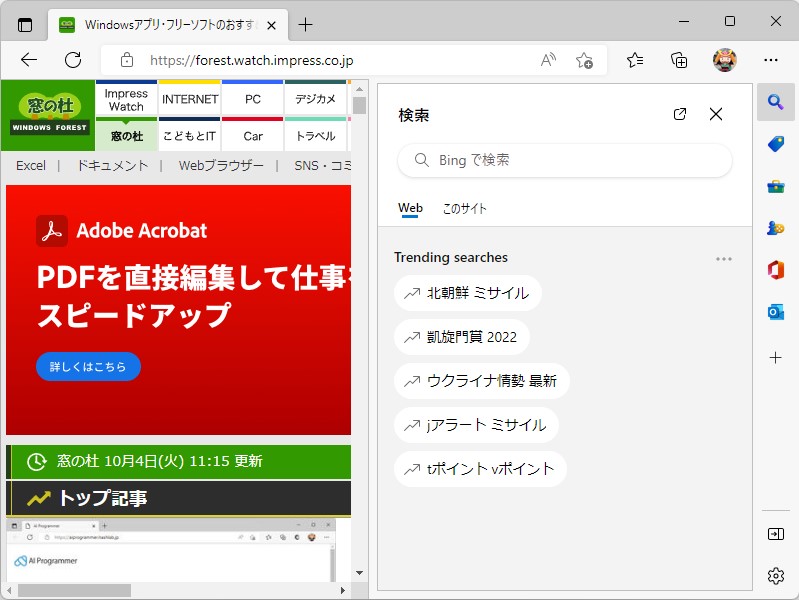
Task: View site information via the lock icon
Action: coord(127,60)
